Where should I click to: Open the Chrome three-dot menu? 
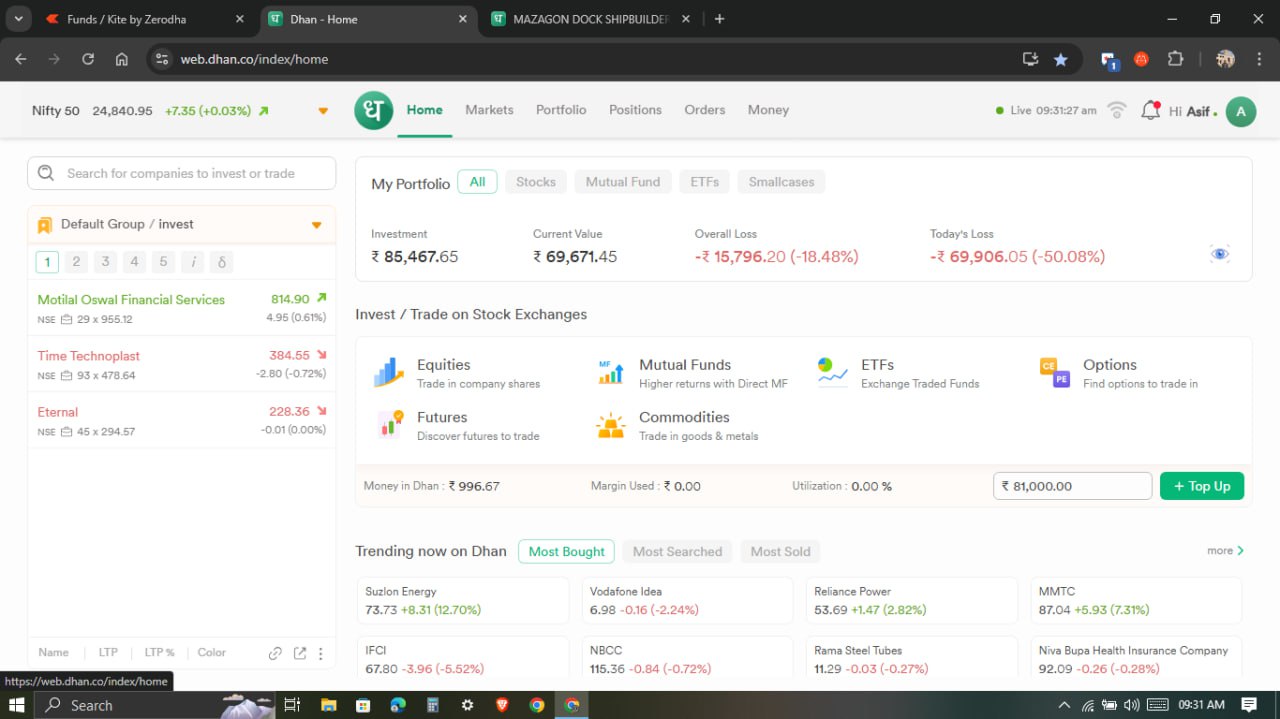coord(1258,59)
